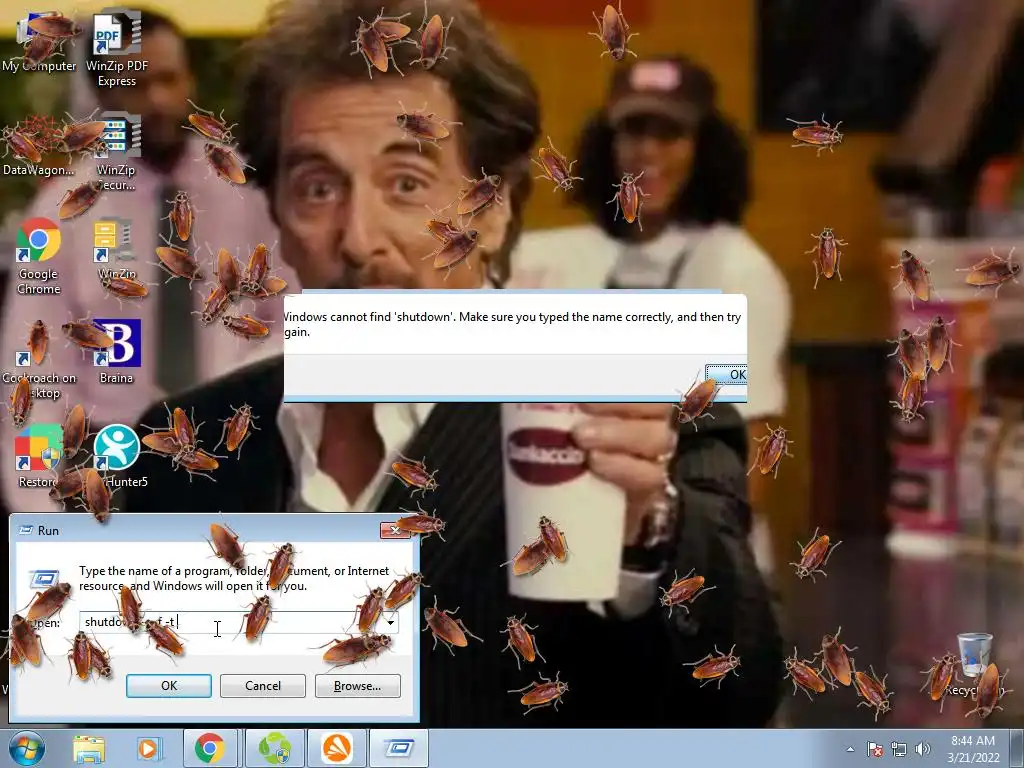
Task: Open the Restore desktop shortcut
Action: pyautogui.click(x=38, y=457)
